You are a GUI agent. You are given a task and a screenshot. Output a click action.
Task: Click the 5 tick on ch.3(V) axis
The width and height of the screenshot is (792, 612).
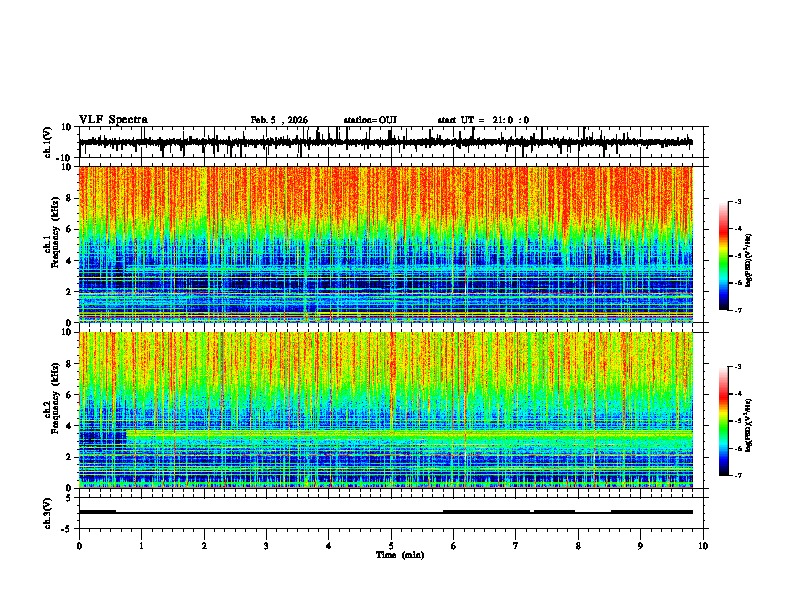pos(70,498)
